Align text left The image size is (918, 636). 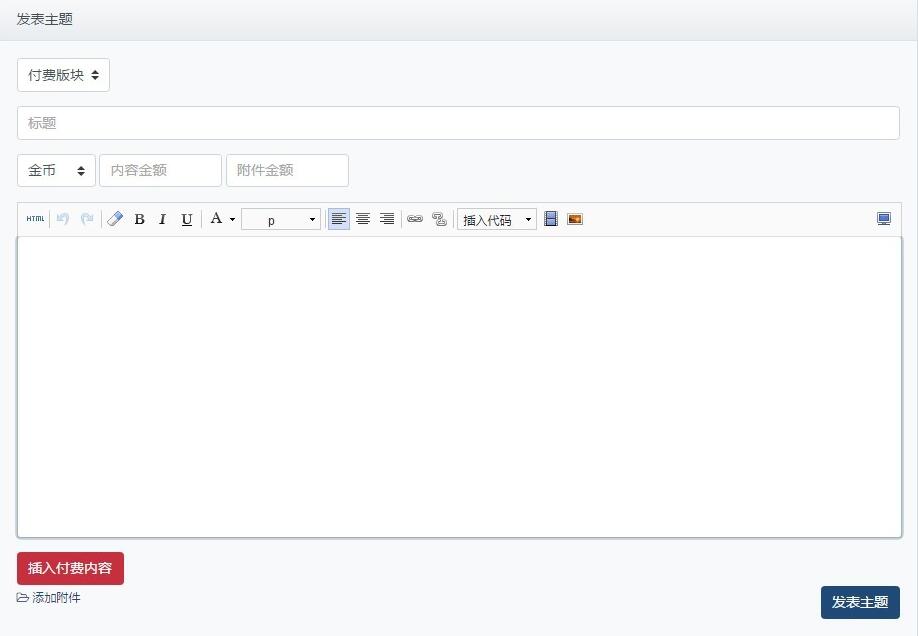tap(338, 219)
